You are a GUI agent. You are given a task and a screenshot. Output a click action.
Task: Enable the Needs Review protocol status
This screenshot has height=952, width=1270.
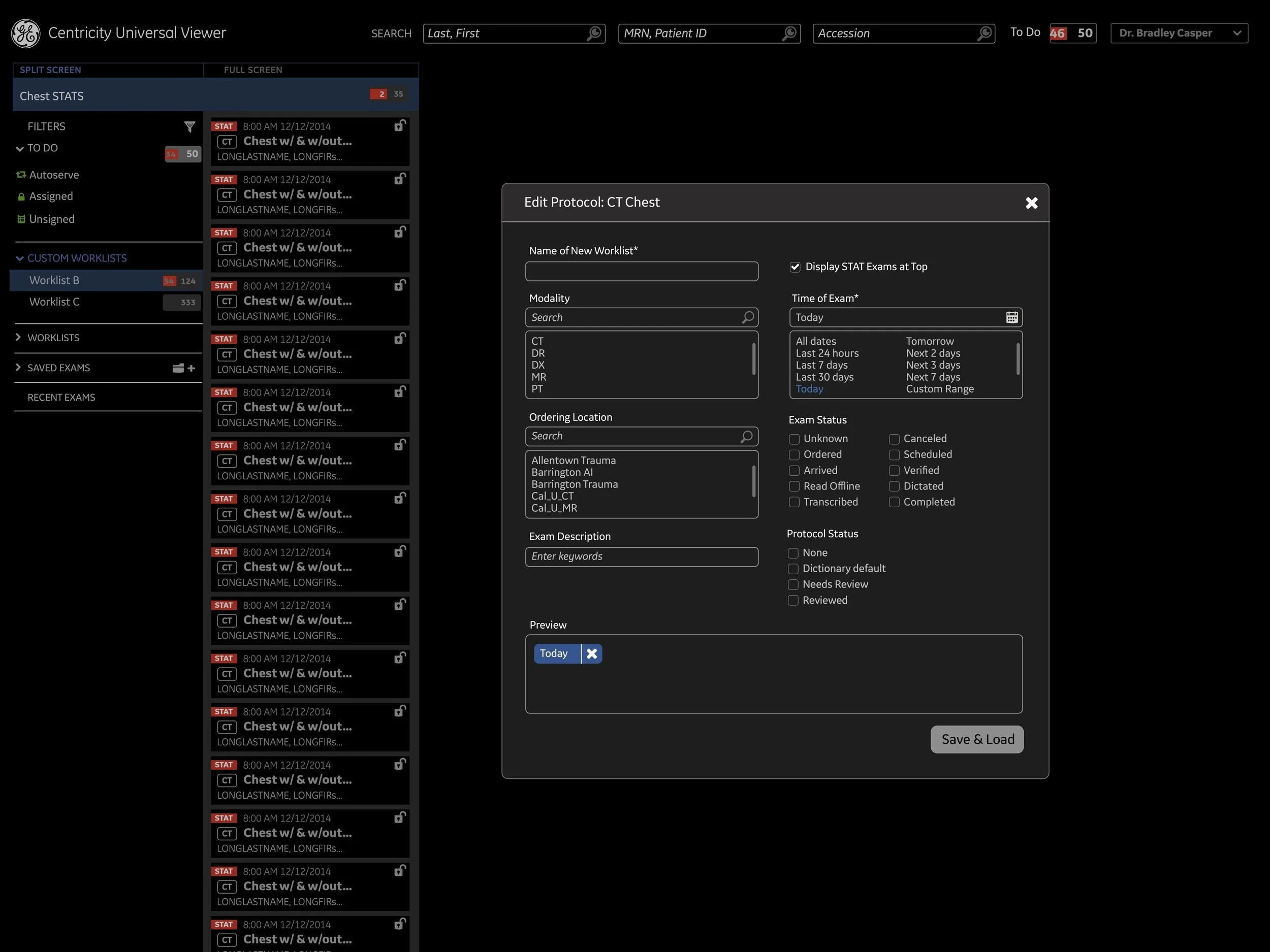(x=793, y=585)
